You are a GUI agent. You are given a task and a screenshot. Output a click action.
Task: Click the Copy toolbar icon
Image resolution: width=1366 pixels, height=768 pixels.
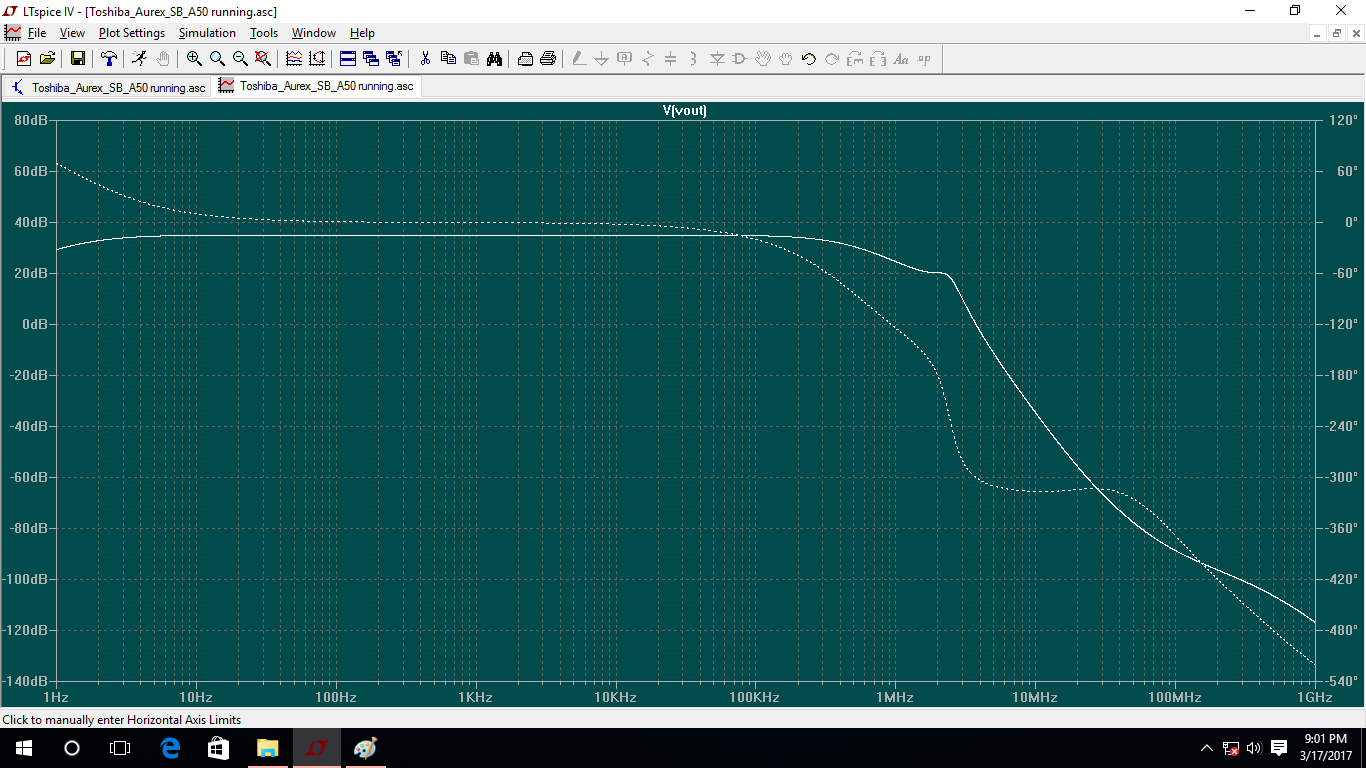tap(448, 59)
